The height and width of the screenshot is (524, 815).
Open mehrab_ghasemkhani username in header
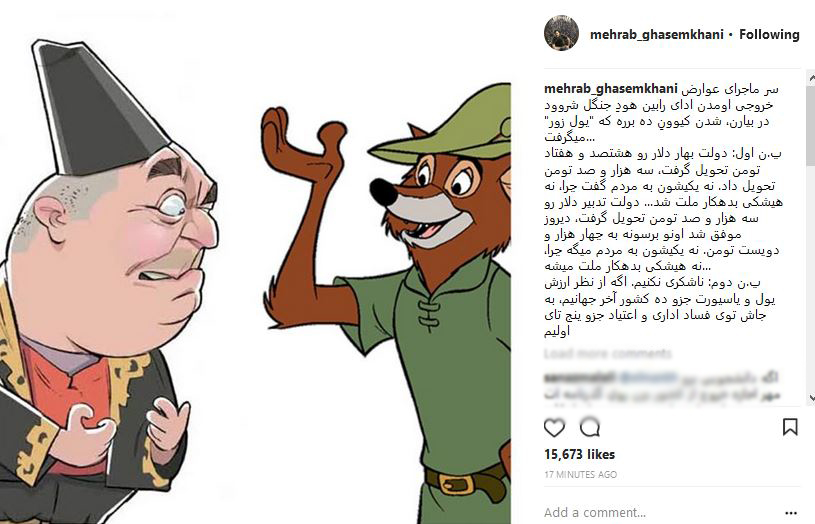click(656, 35)
